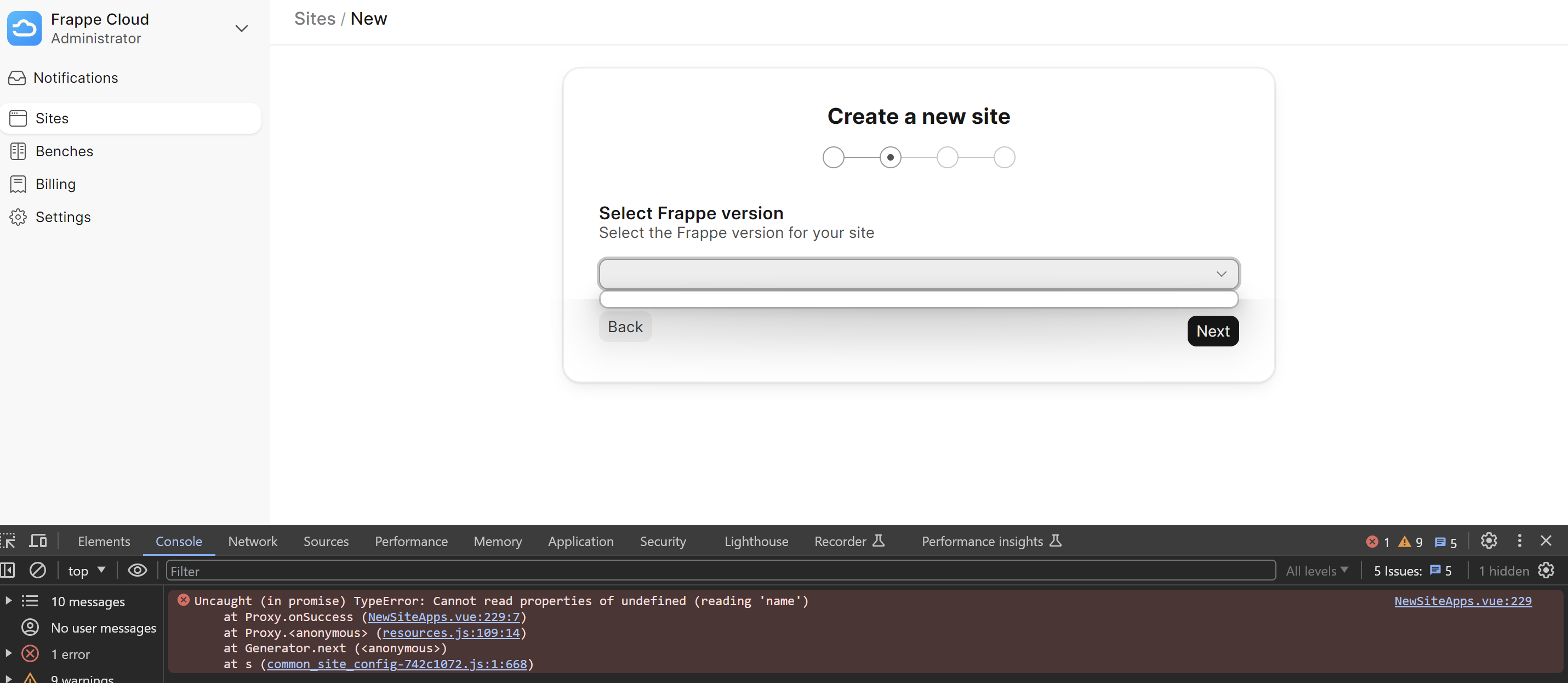
Task: Switch to the Lighthouse tab
Action: click(x=756, y=541)
